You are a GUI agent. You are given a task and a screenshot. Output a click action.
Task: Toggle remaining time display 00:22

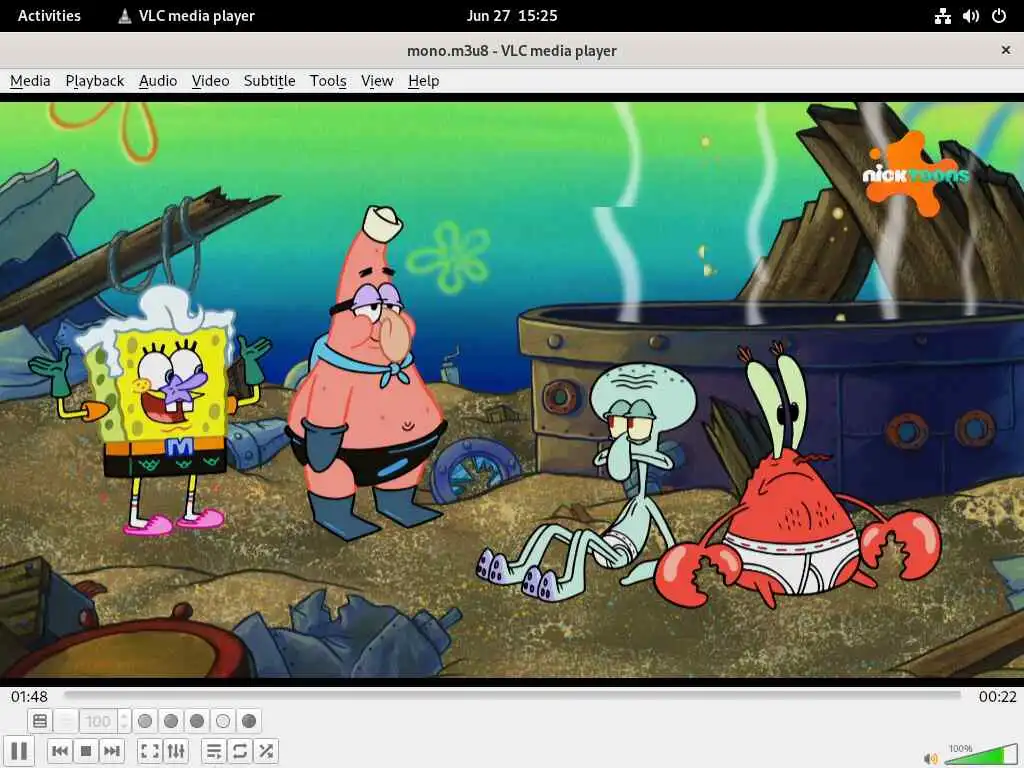point(997,696)
